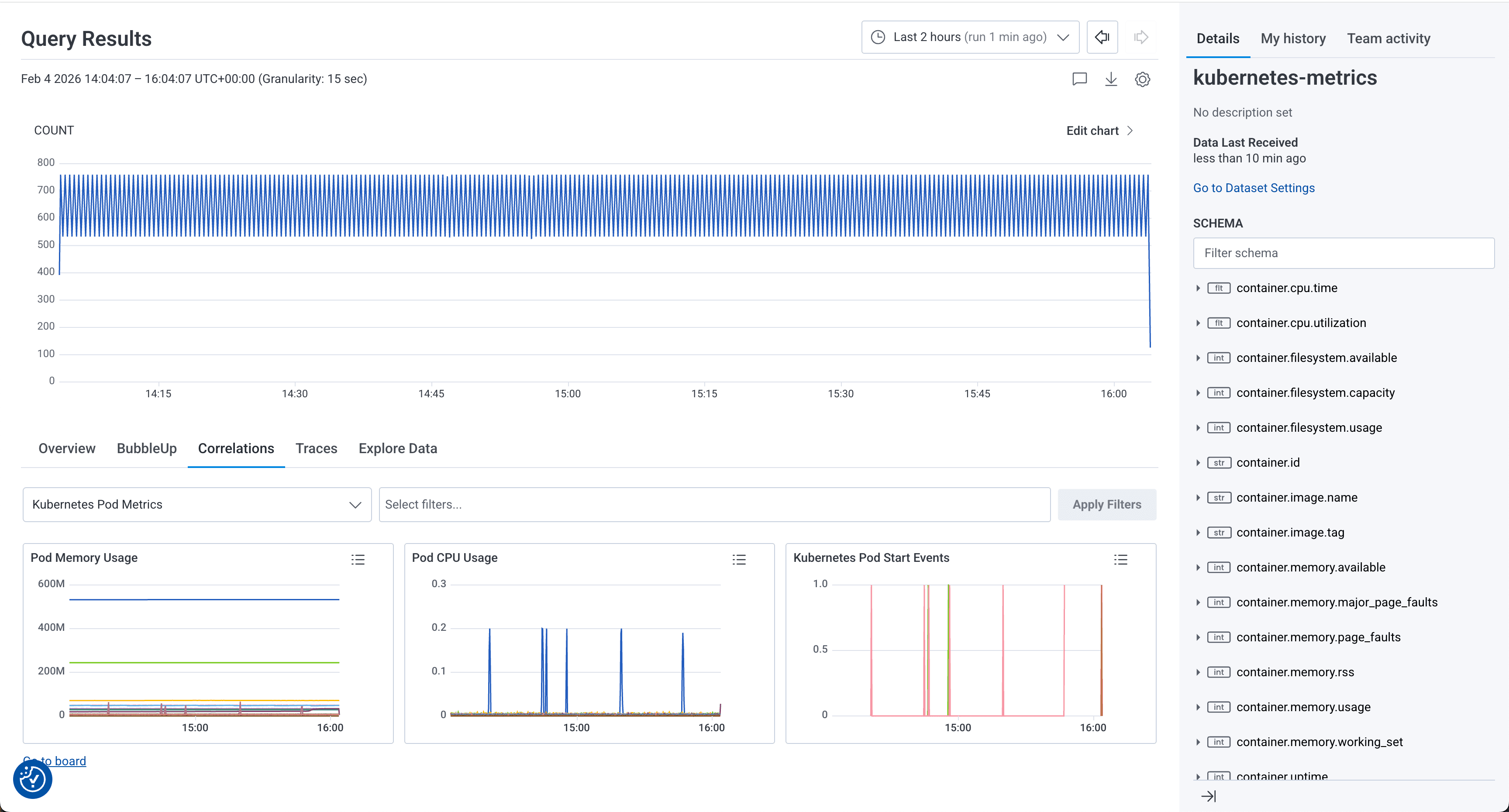This screenshot has height=812, width=1509.
Task: Open the chart settings gear
Action: click(x=1143, y=79)
